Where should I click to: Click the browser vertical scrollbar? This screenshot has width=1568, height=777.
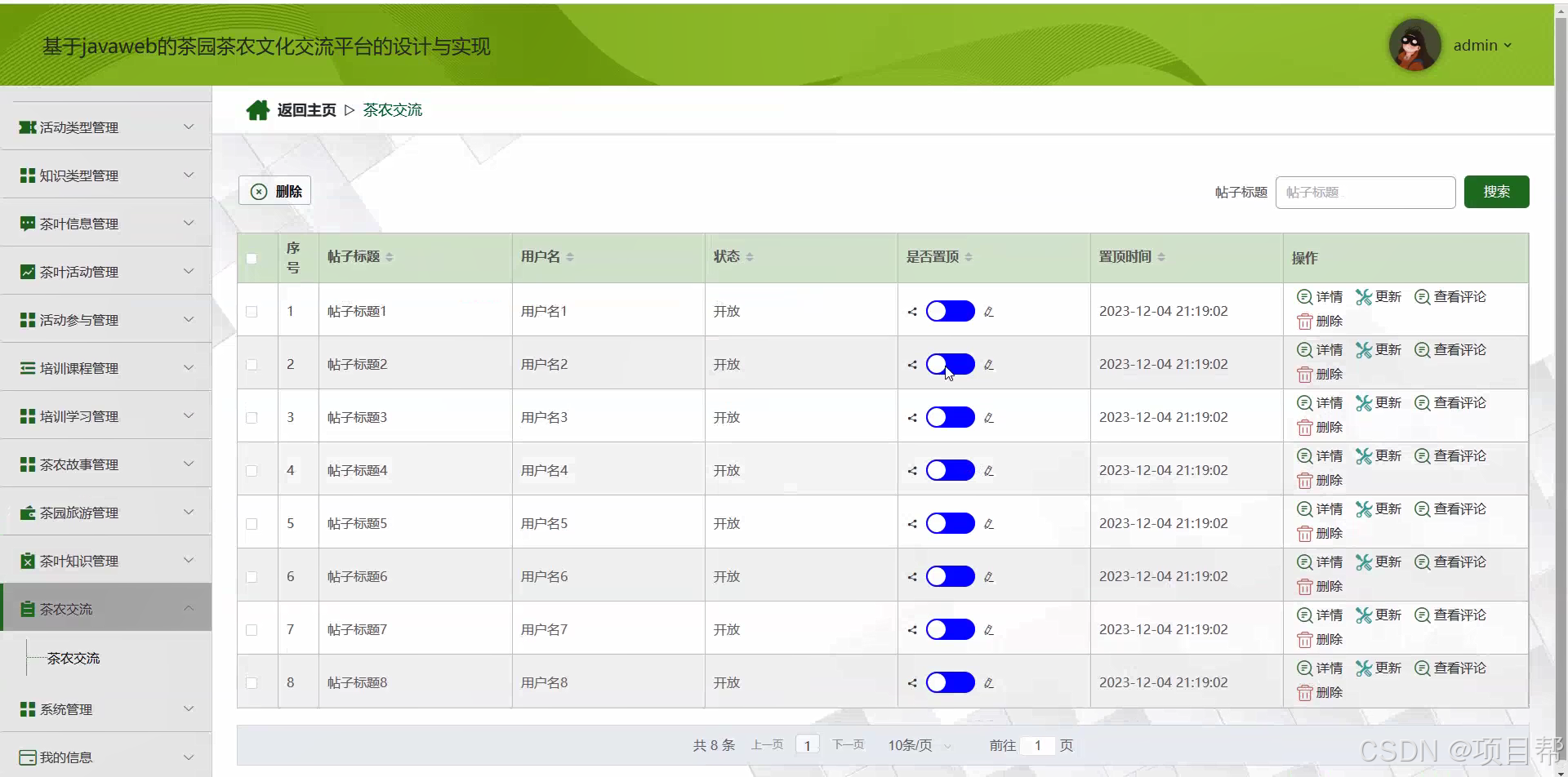(x=1561, y=388)
